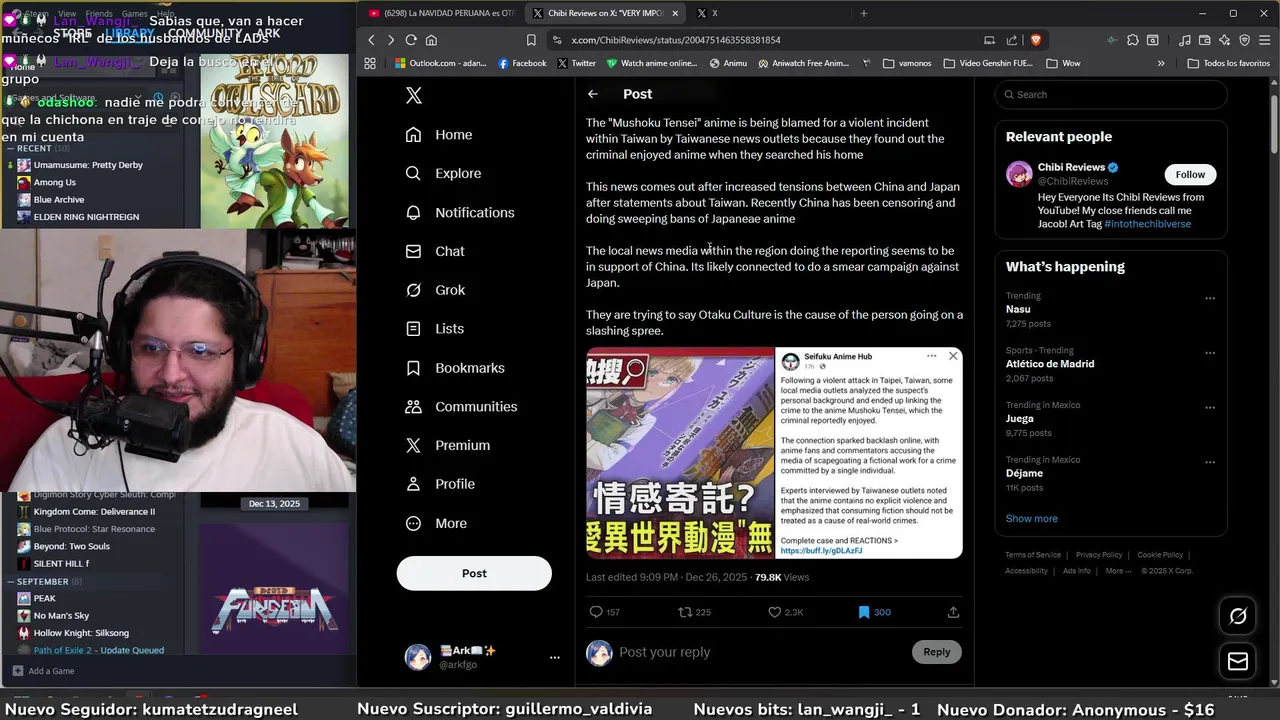Toggle the bookmark showing 300 on the post
This screenshot has width=1280, height=720.
[864, 612]
